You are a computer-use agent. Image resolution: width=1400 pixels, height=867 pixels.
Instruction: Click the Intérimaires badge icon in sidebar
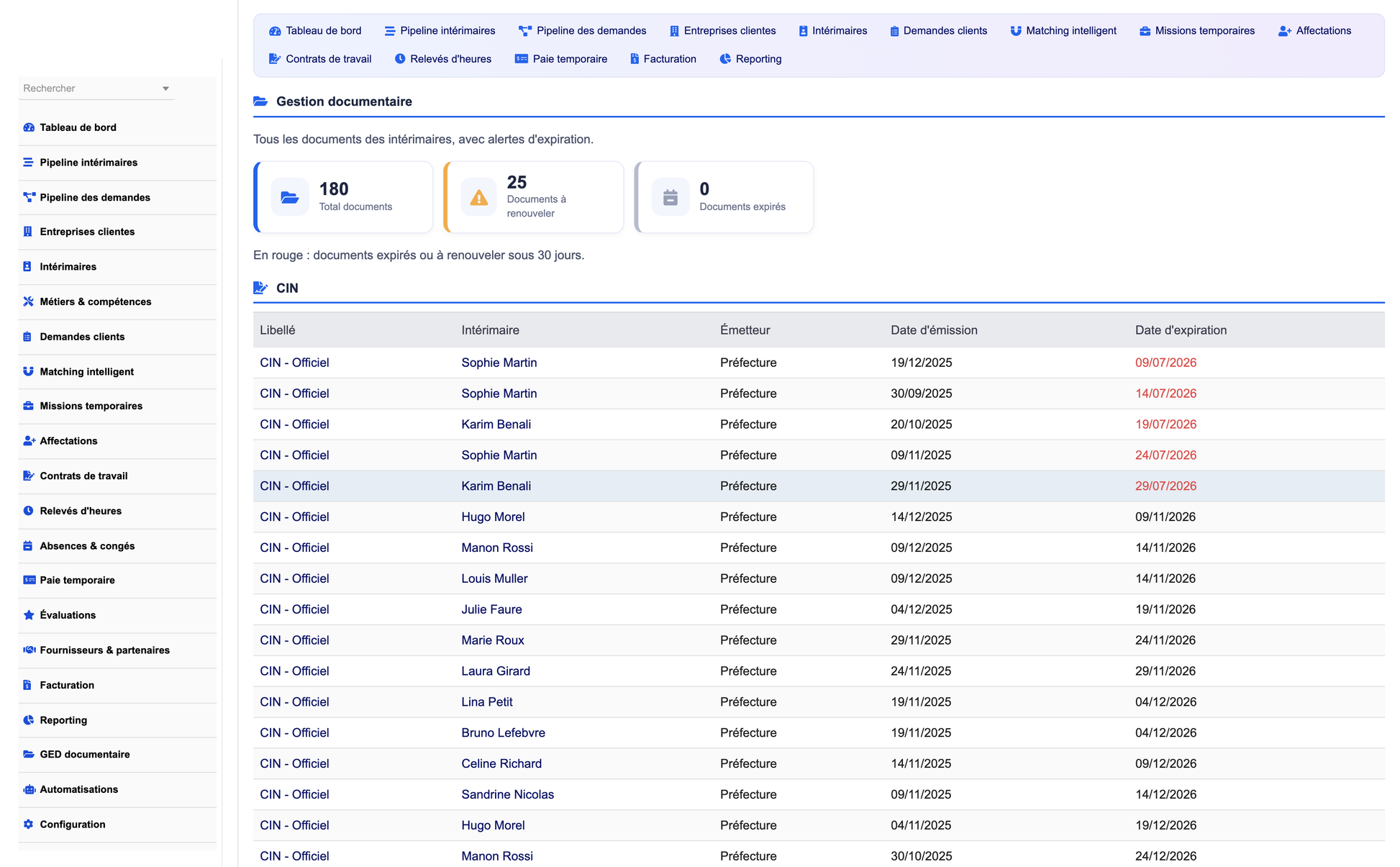point(27,267)
